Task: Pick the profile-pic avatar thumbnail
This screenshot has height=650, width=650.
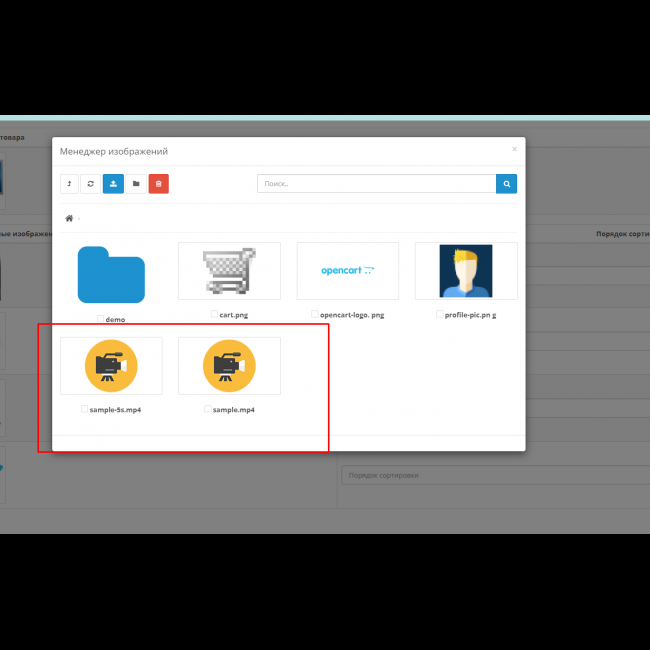Action: point(466,271)
